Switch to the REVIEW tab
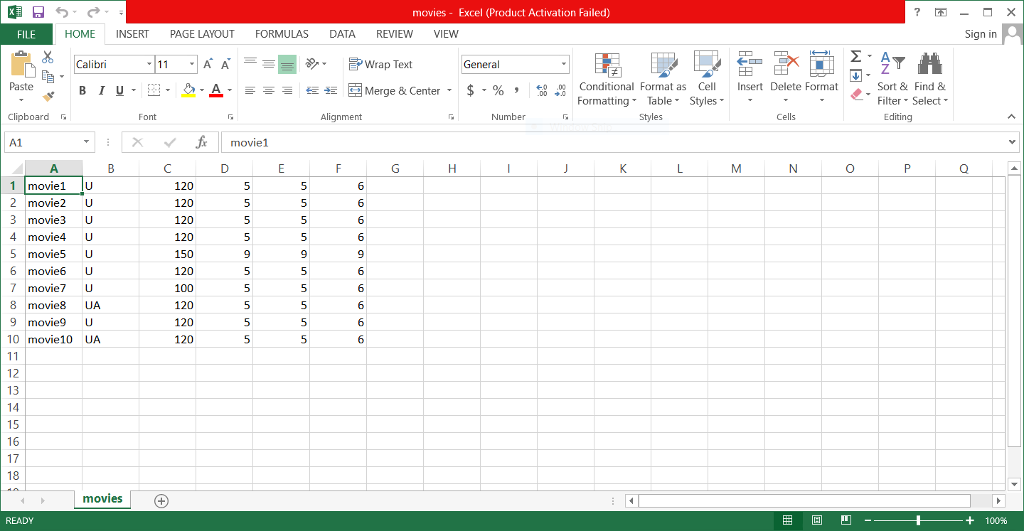This screenshot has height=531, width=1024. pyautogui.click(x=394, y=34)
